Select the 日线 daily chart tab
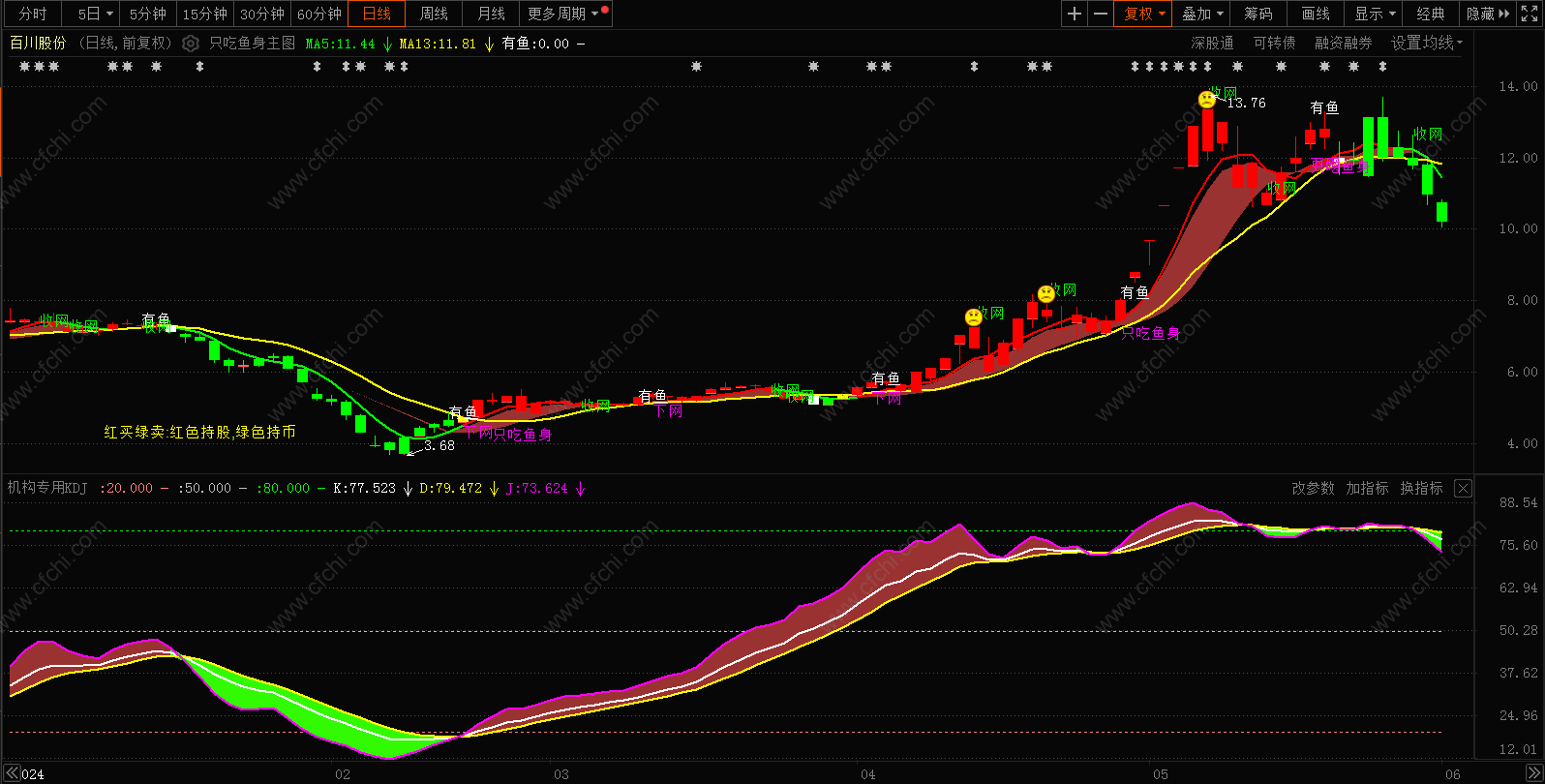This screenshot has width=1545, height=784. point(377,14)
